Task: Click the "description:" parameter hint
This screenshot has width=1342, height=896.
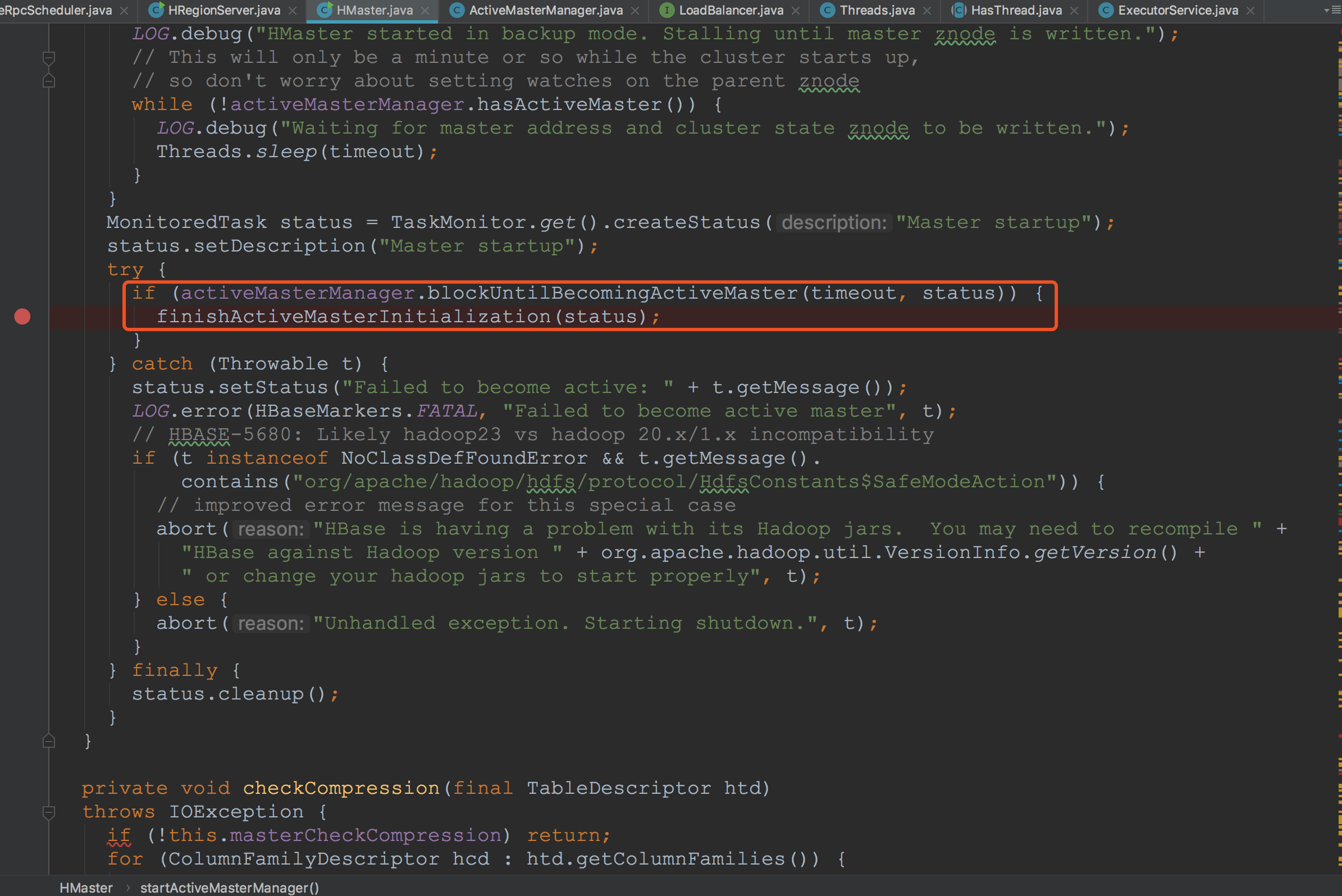Action: coord(834,222)
